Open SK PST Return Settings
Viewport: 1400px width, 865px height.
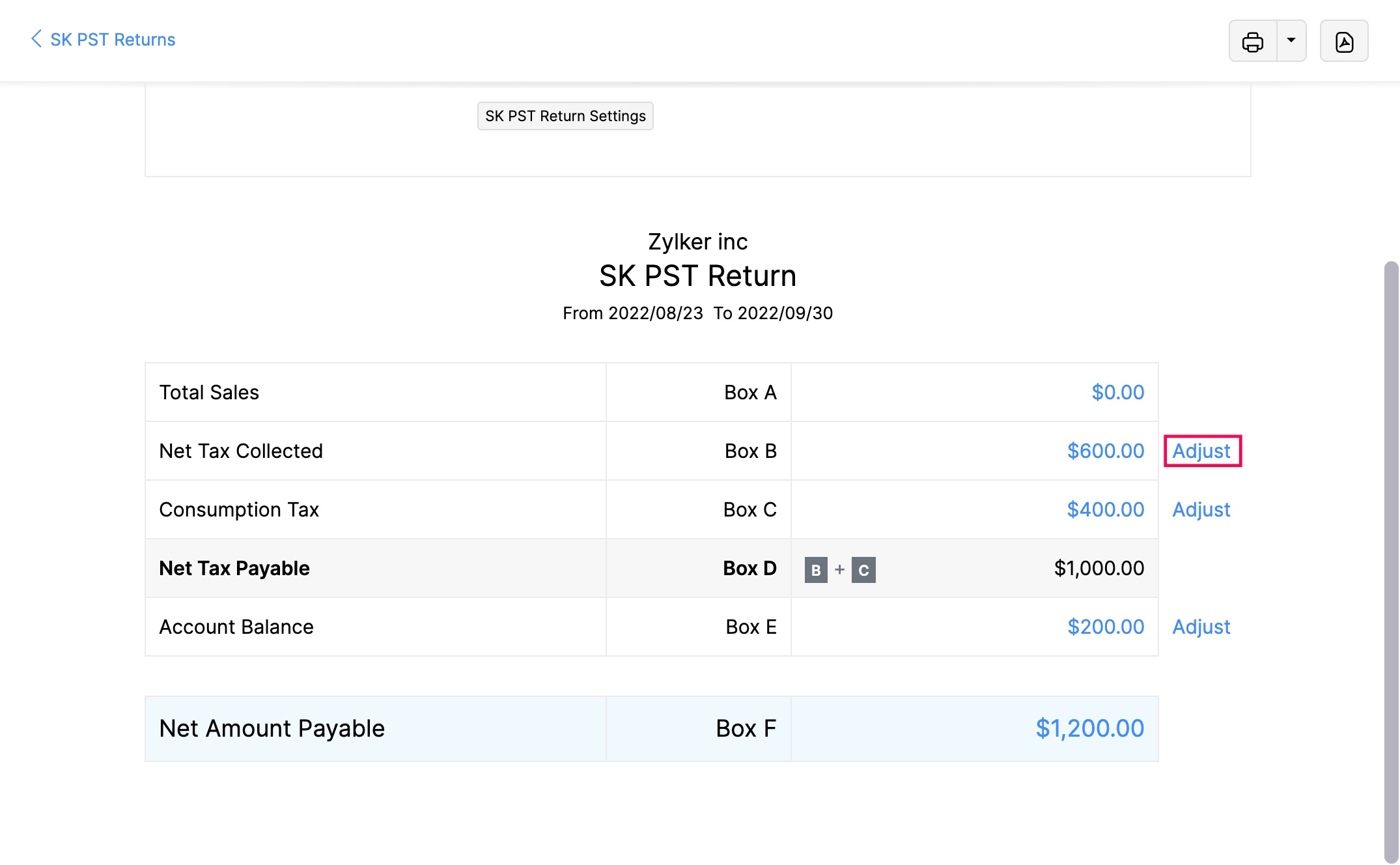click(x=565, y=116)
